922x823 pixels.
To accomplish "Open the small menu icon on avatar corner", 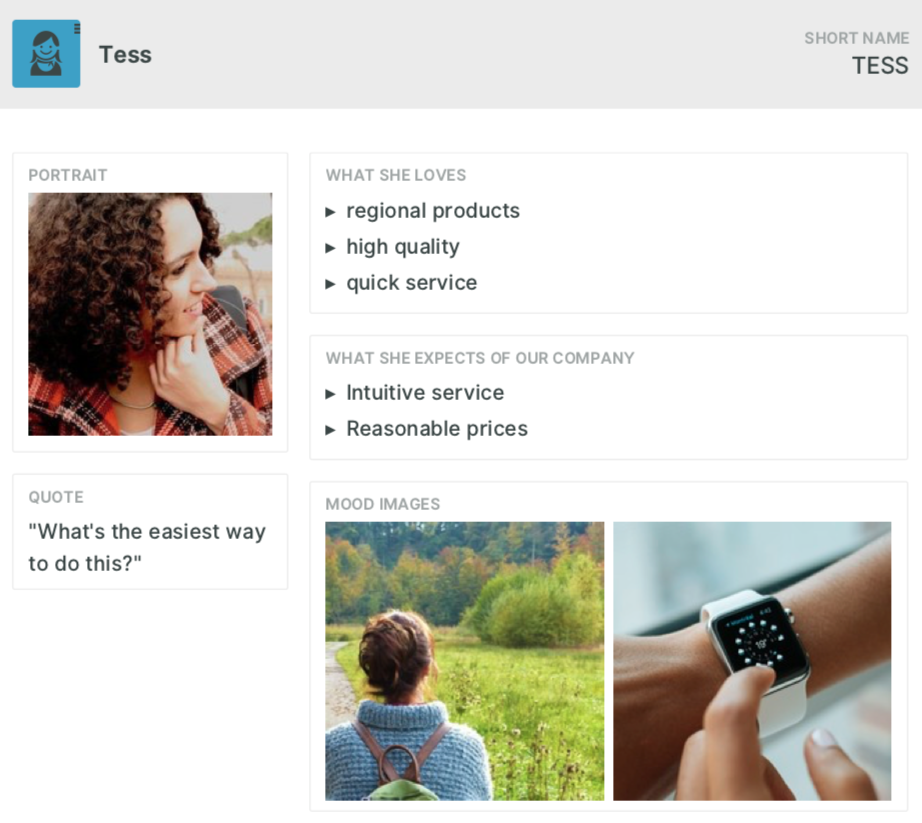I will pyautogui.click(x=76, y=29).
